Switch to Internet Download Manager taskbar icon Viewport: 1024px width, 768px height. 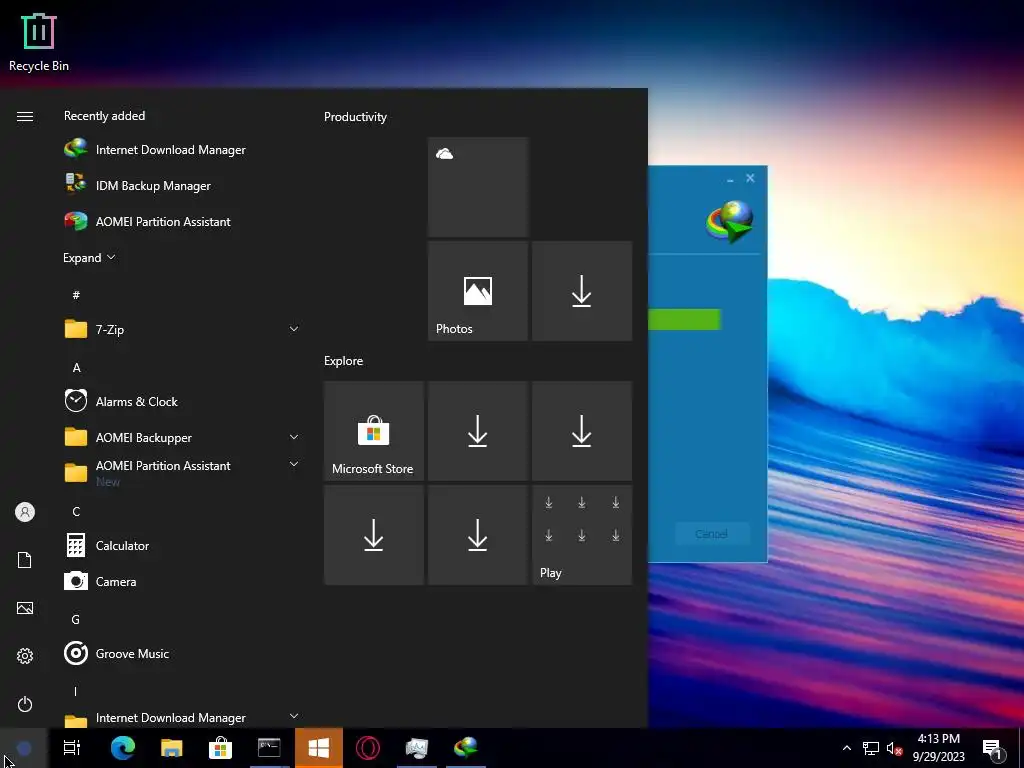pyautogui.click(x=466, y=748)
